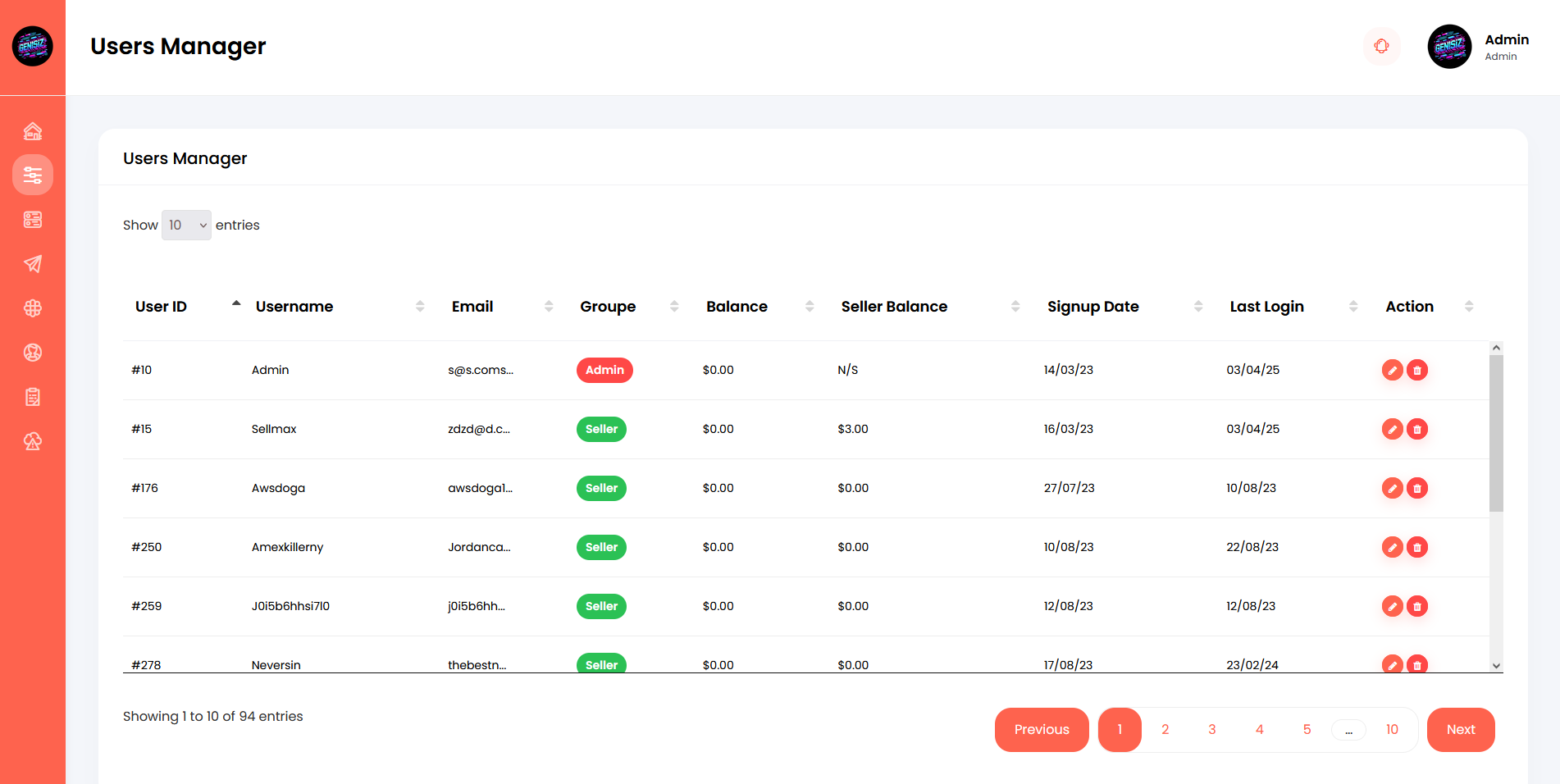Image resolution: width=1560 pixels, height=784 pixels.
Task: Go to the Next page
Action: pos(1461,730)
